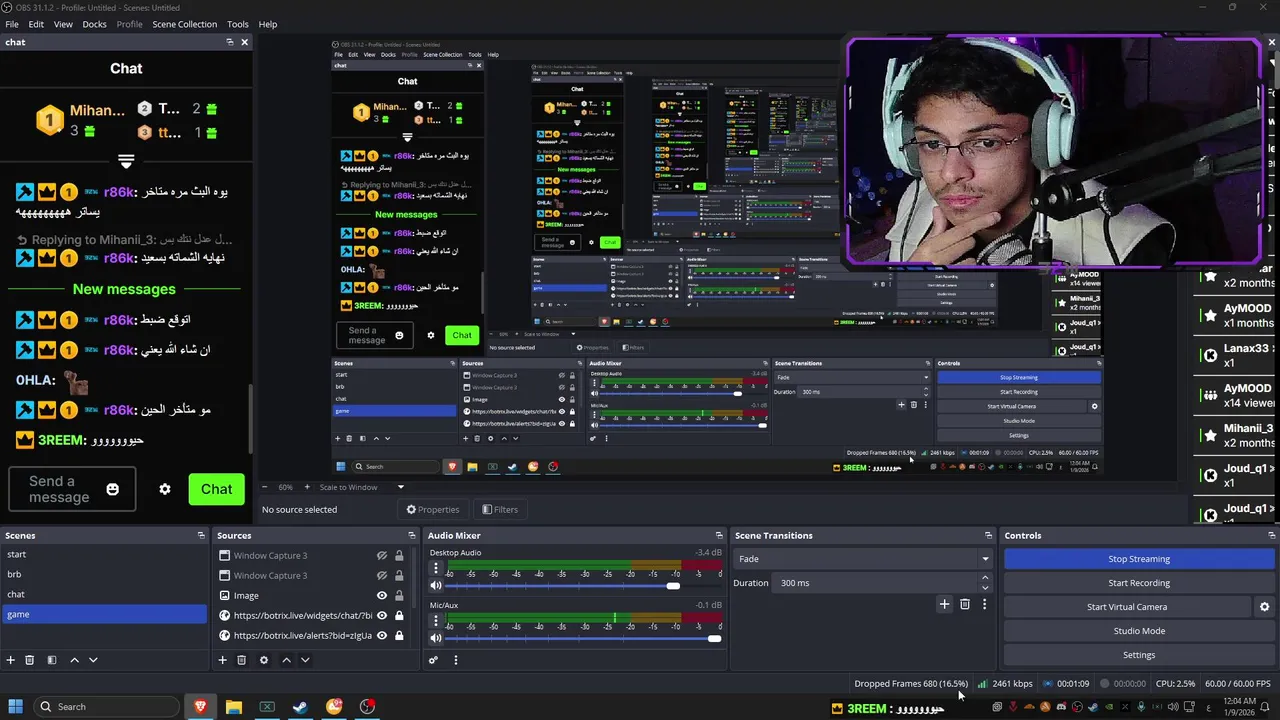Add a new source with the plus icon
Viewport: 1280px width, 720px height.
click(x=222, y=660)
